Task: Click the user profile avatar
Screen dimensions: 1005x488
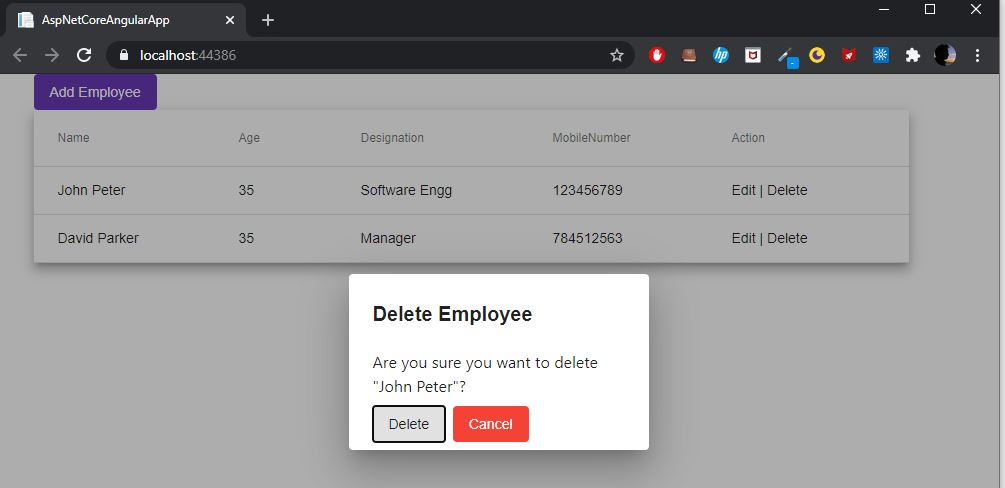Action: pyautogui.click(x=945, y=55)
